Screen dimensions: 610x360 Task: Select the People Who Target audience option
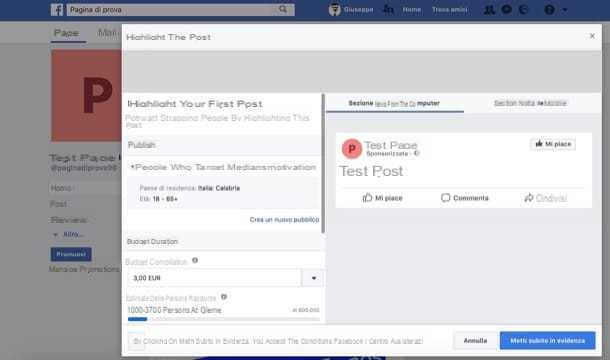pos(223,167)
